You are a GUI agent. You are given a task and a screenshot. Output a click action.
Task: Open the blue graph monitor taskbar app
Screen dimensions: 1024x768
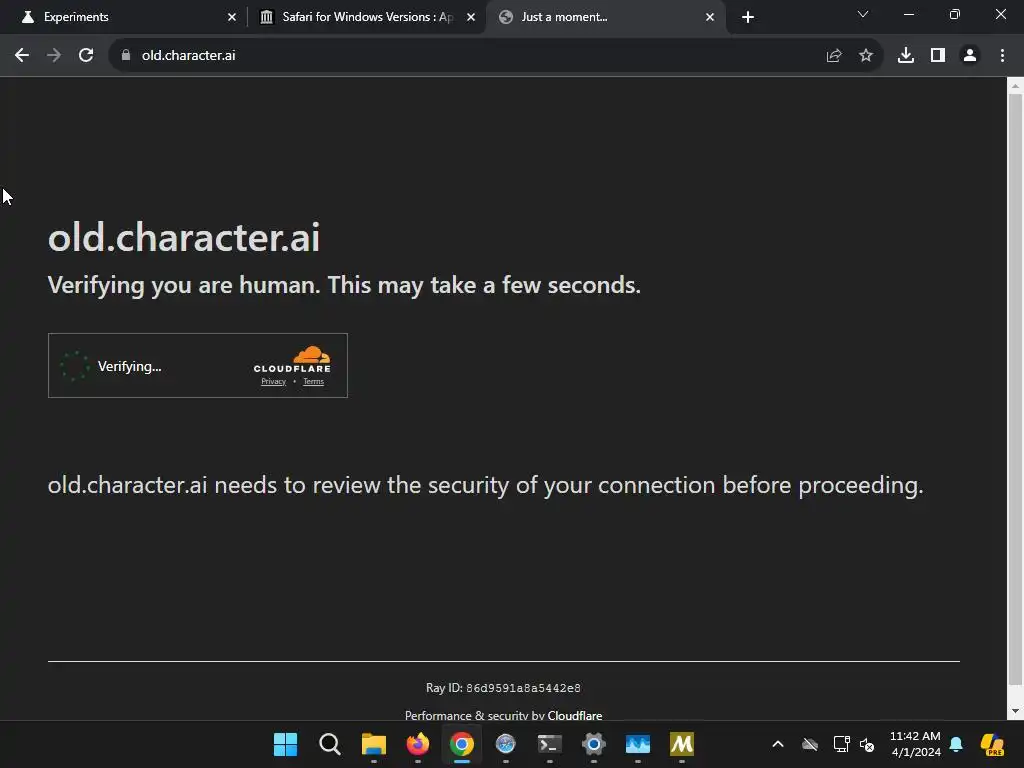637,744
